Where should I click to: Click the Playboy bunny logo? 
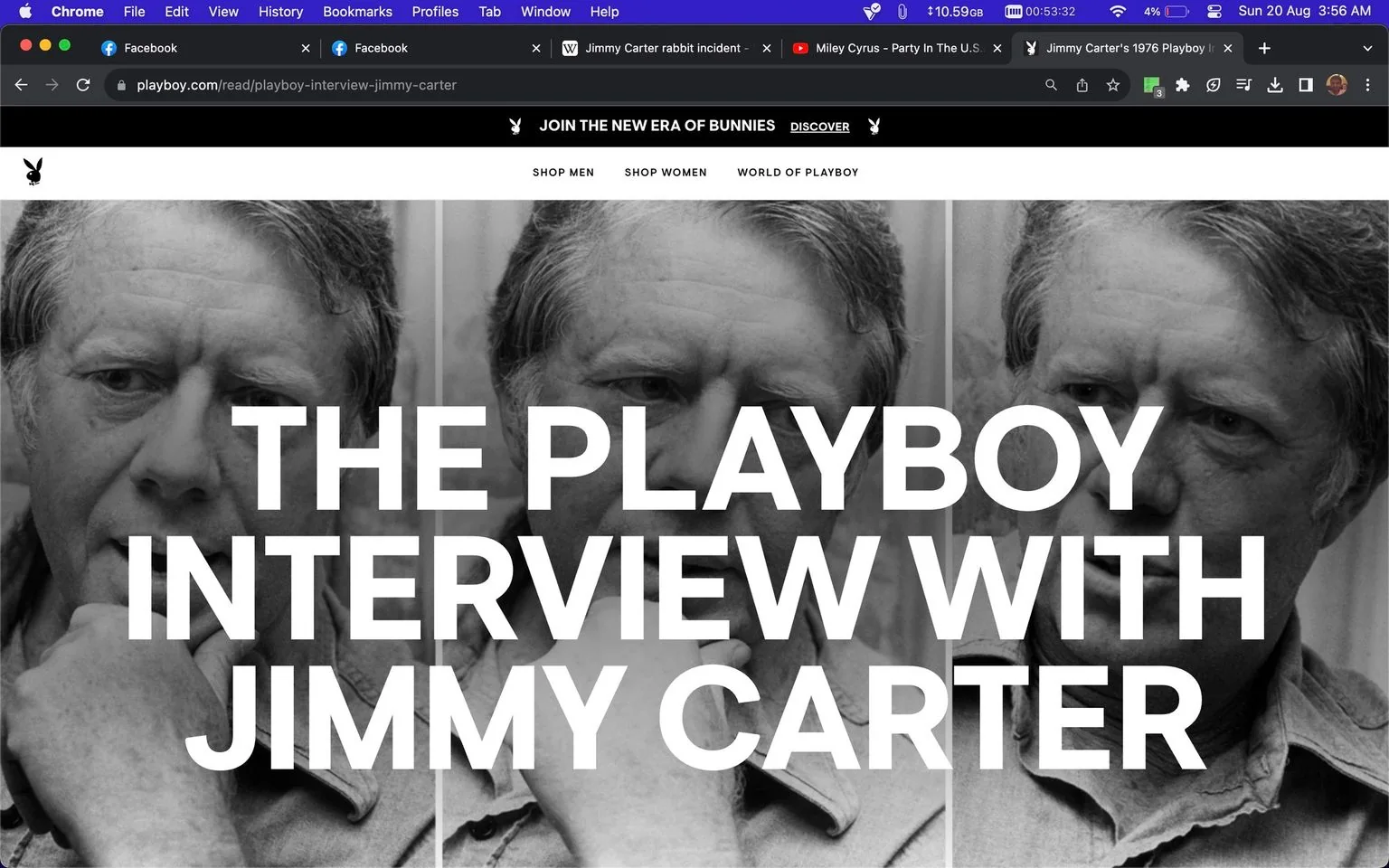pyautogui.click(x=33, y=171)
